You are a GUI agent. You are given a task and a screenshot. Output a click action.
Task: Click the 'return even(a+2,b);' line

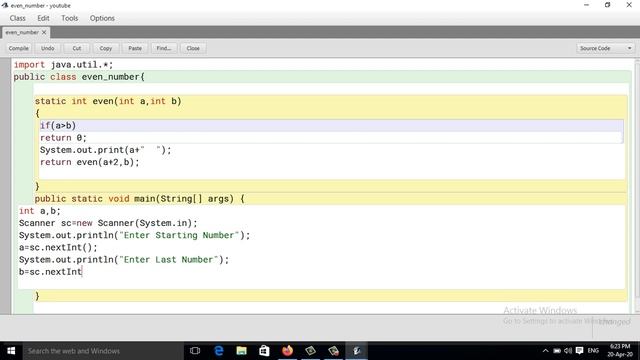click(90, 162)
